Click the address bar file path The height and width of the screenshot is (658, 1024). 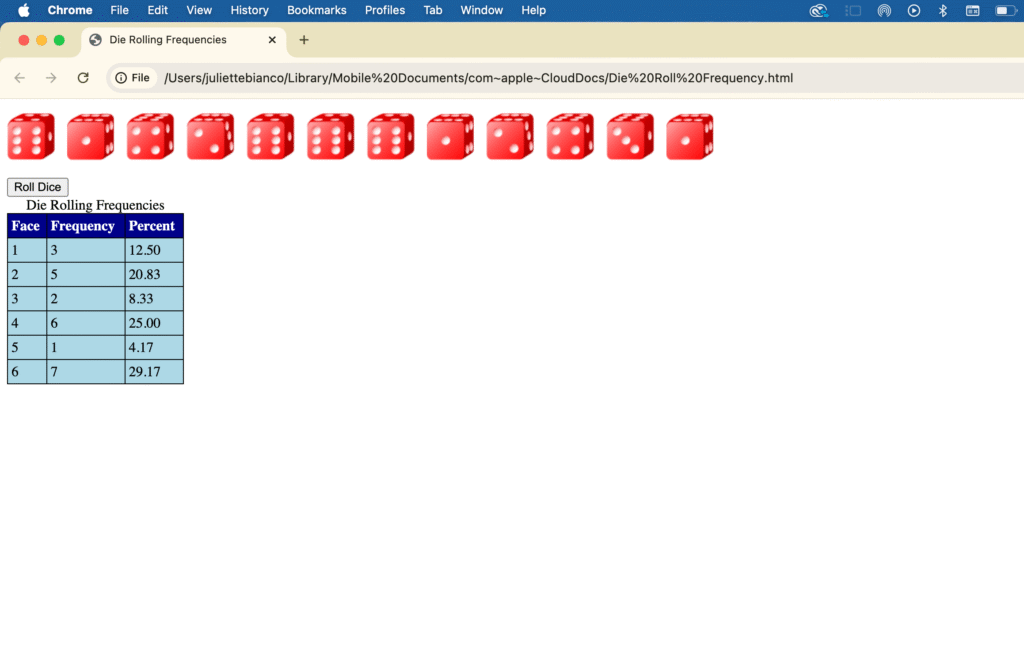[478, 78]
